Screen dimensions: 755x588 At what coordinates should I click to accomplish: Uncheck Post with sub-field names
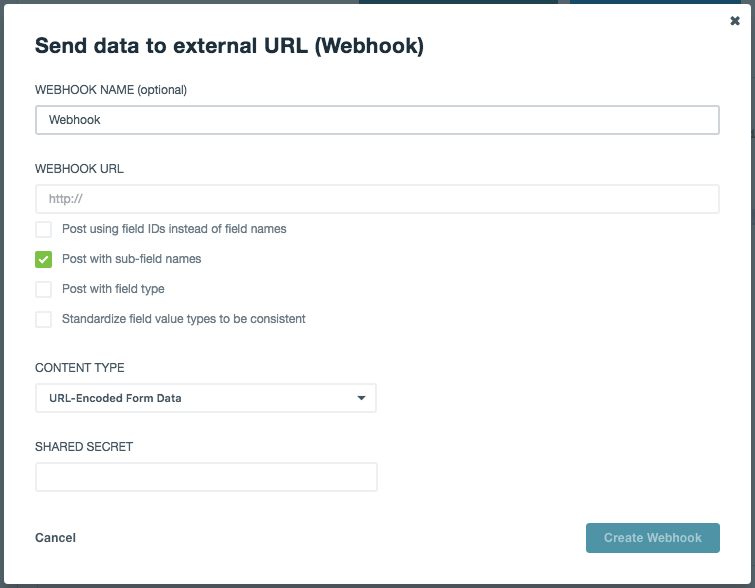point(43,259)
